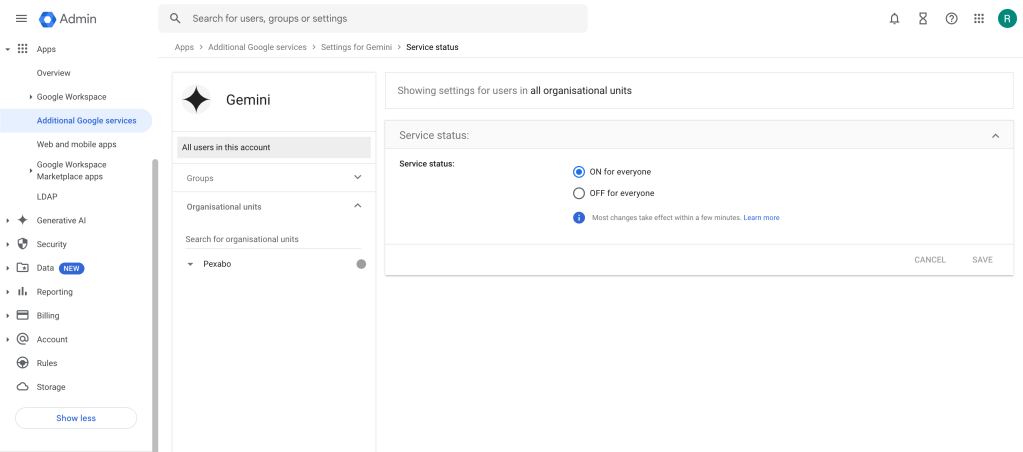Screen dimensions: 1023x452
Task: Click the SAVE button
Action: coord(983,260)
